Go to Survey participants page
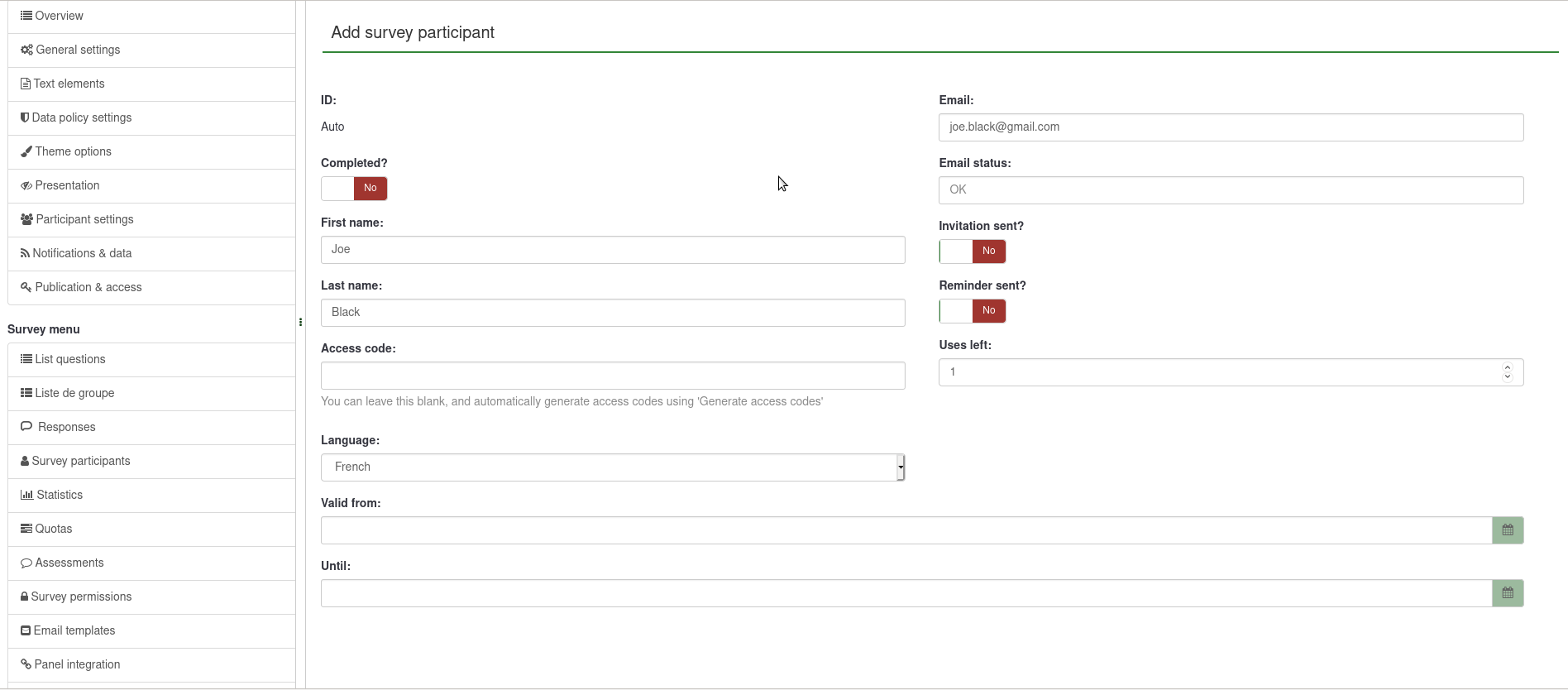The image size is (1568, 690). click(x=80, y=461)
